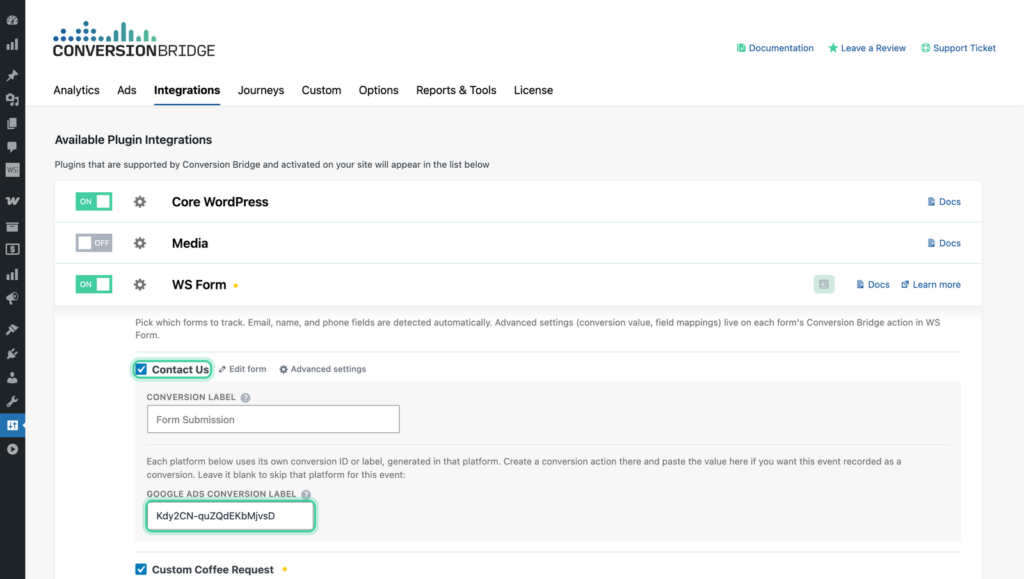Image resolution: width=1024 pixels, height=579 pixels.
Task: Open the Users person sidebar icon
Action: click(x=12, y=377)
